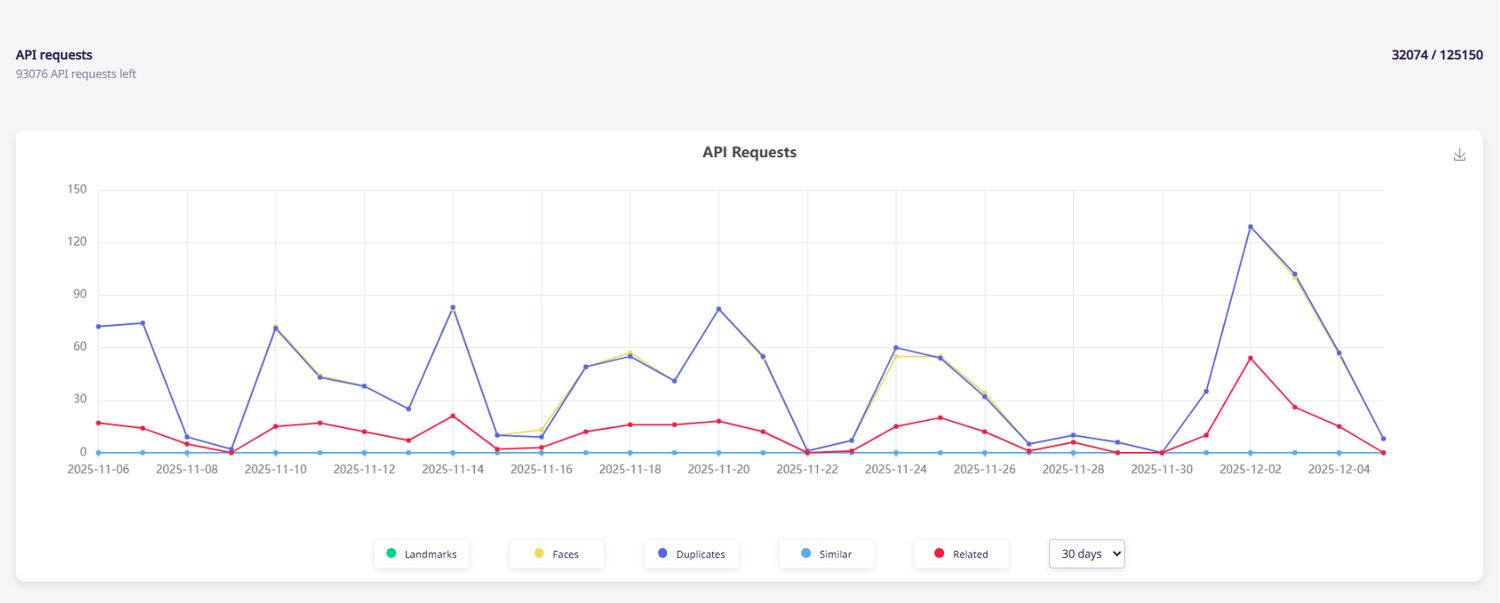This screenshot has height=603, width=1500.
Task: Click the "93076 API requests left" text
Action: (76, 74)
